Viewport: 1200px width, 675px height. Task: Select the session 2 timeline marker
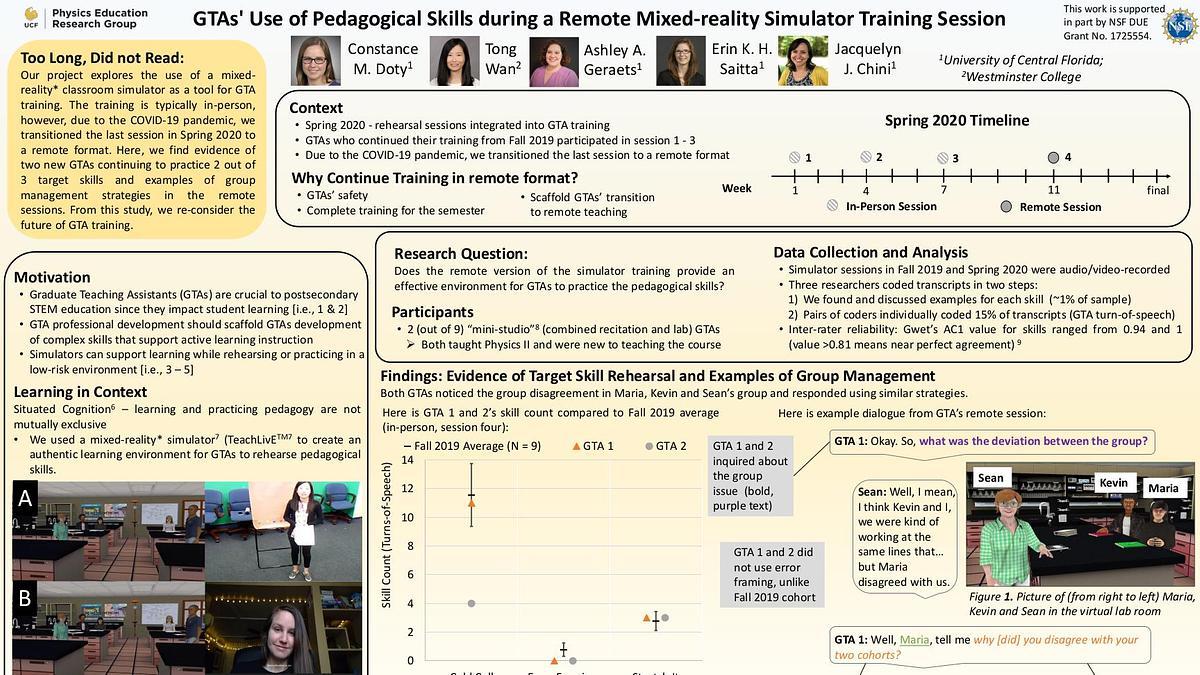click(866, 157)
